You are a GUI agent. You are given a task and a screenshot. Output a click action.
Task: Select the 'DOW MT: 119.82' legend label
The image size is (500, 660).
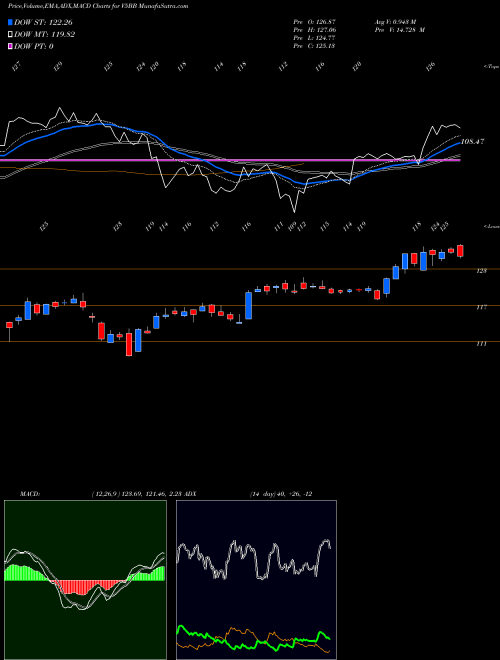(x=44, y=35)
